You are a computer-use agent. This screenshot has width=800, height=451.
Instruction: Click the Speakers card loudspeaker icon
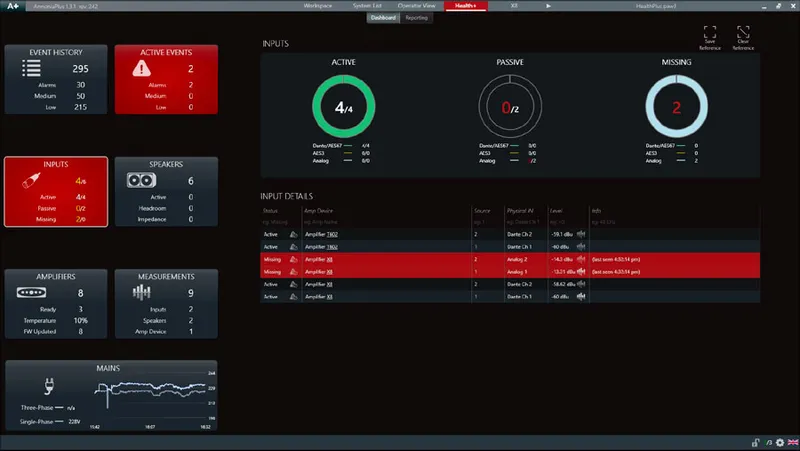(x=141, y=180)
